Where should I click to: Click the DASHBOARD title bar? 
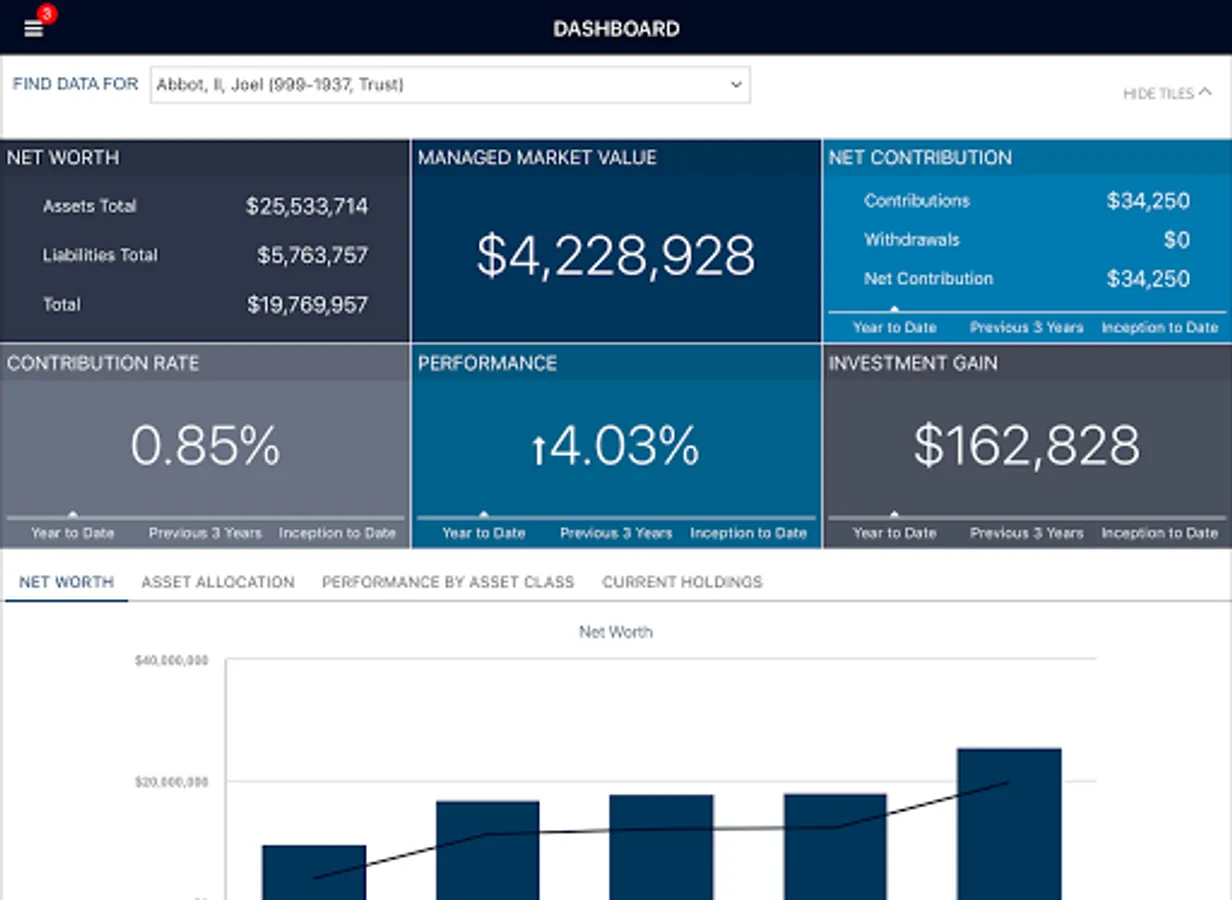(x=616, y=28)
